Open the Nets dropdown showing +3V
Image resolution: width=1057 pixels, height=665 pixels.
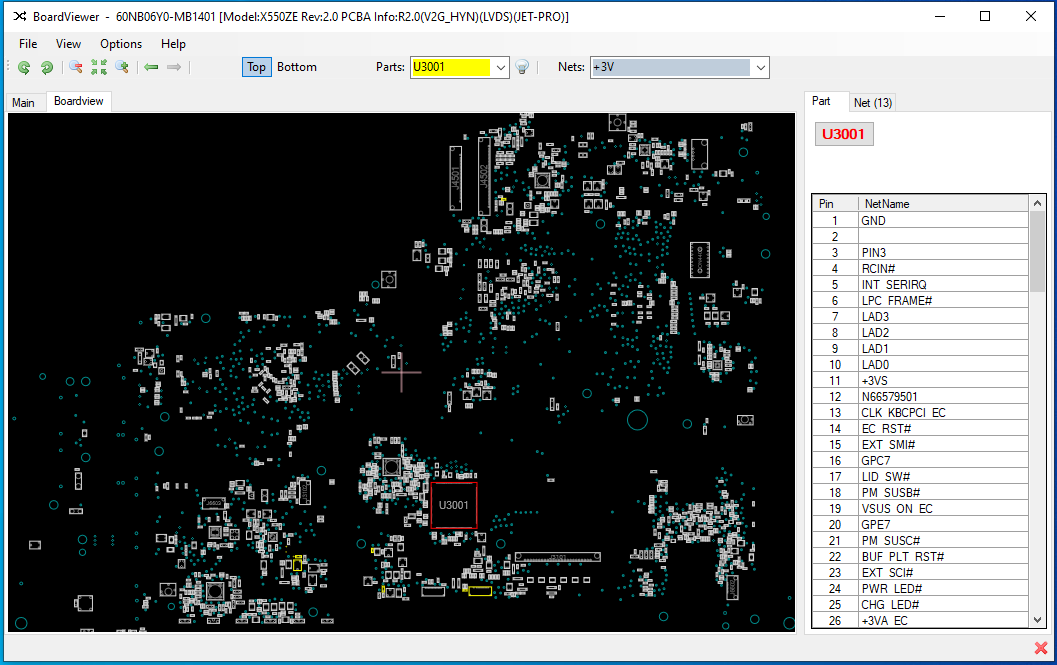coord(760,67)
